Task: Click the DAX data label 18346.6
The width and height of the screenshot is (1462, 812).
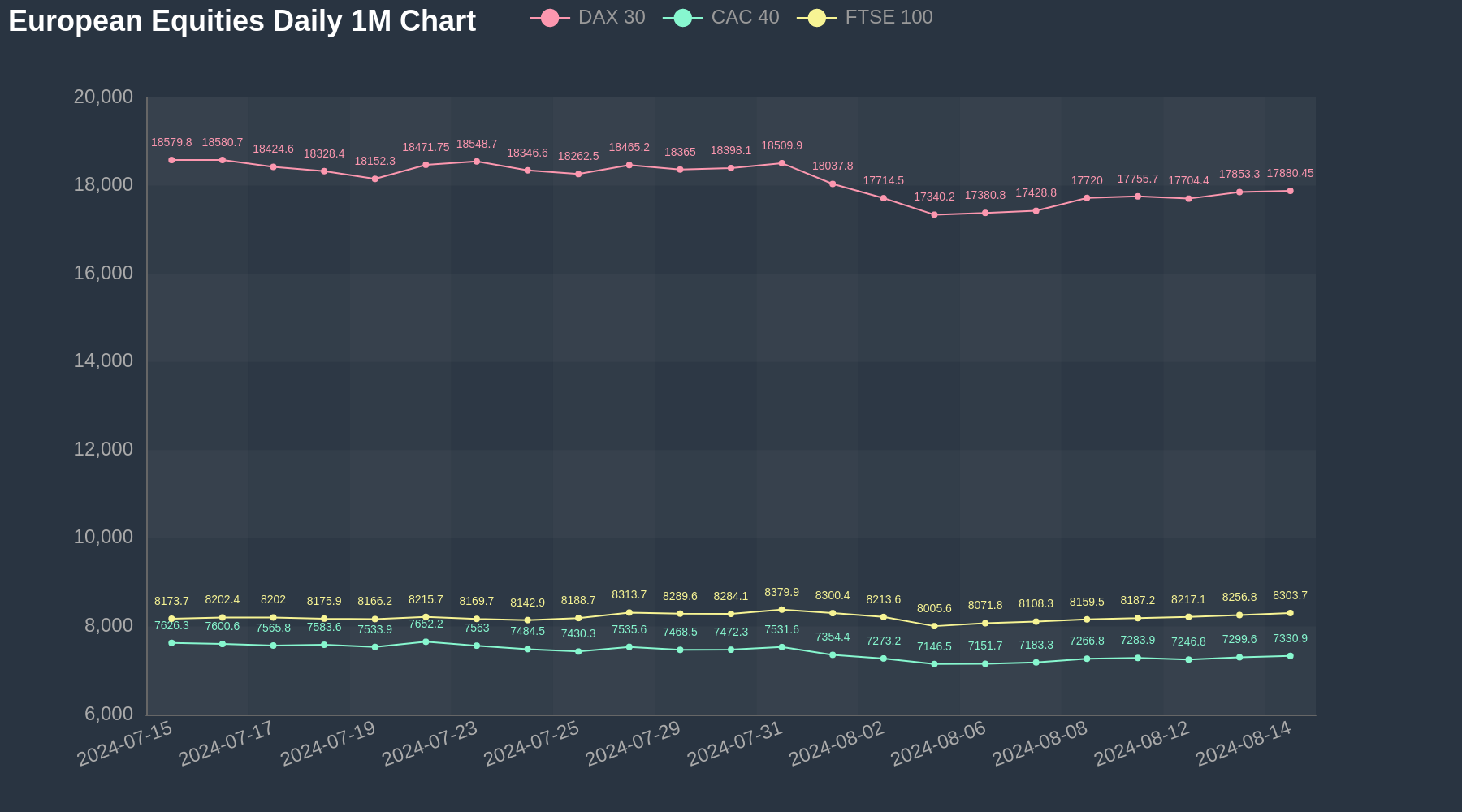Action: [527, 153]
